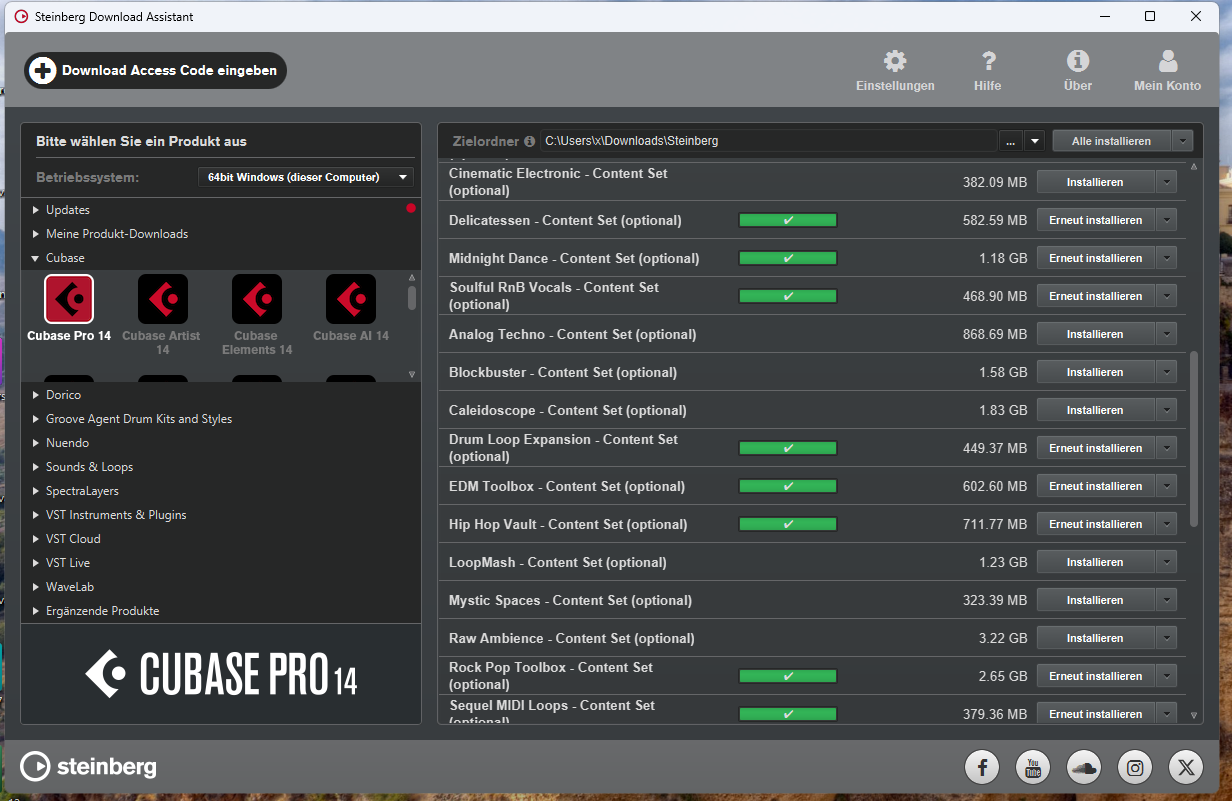Image resolution: width=1232 pixels, height=801 pixels.
Task: Open the Über info icon
Action: (x=1078, y=62)
